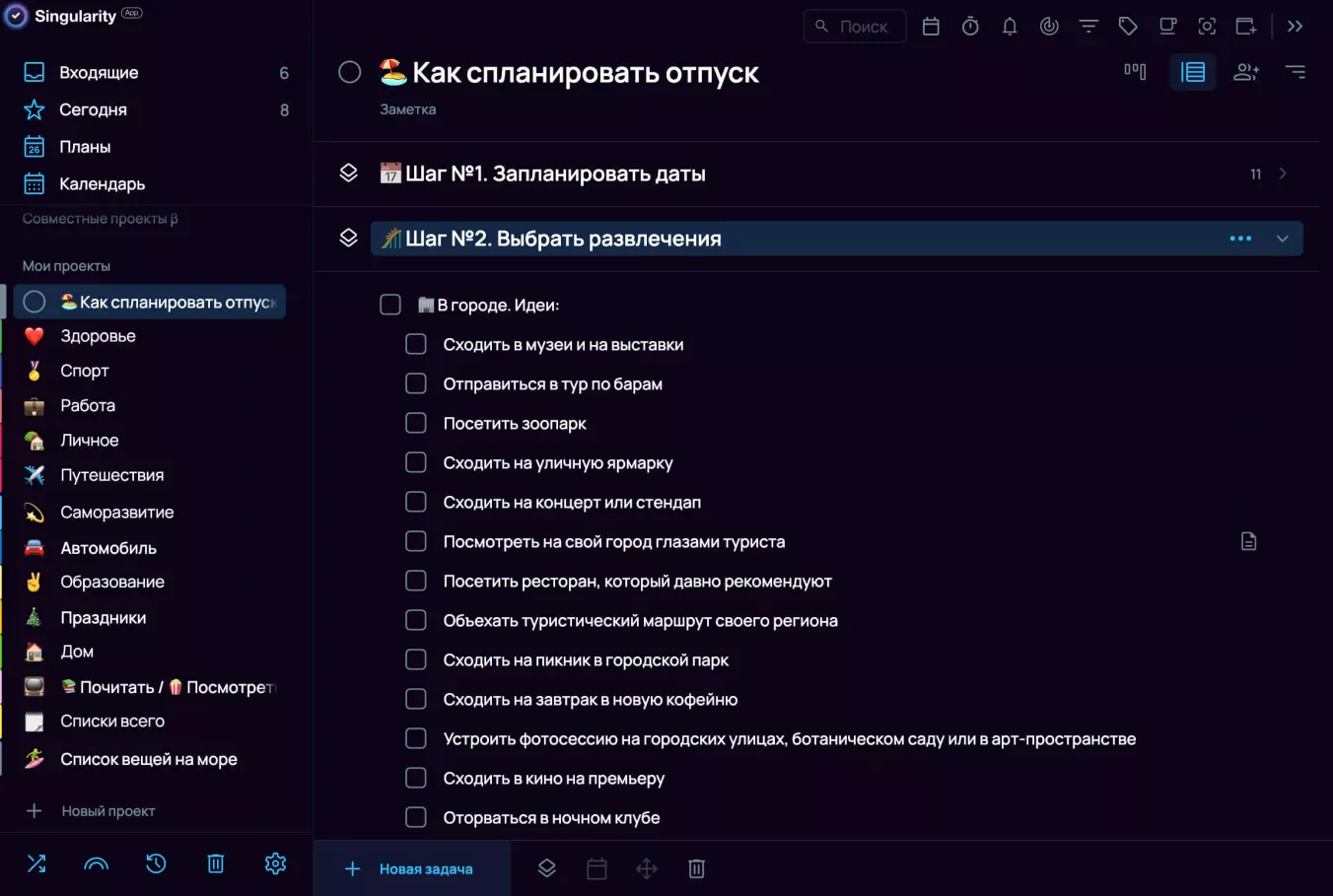Screen dimensions: 1333x896
Task: Click the circular focus radar icon
Action: (1049, 27)
